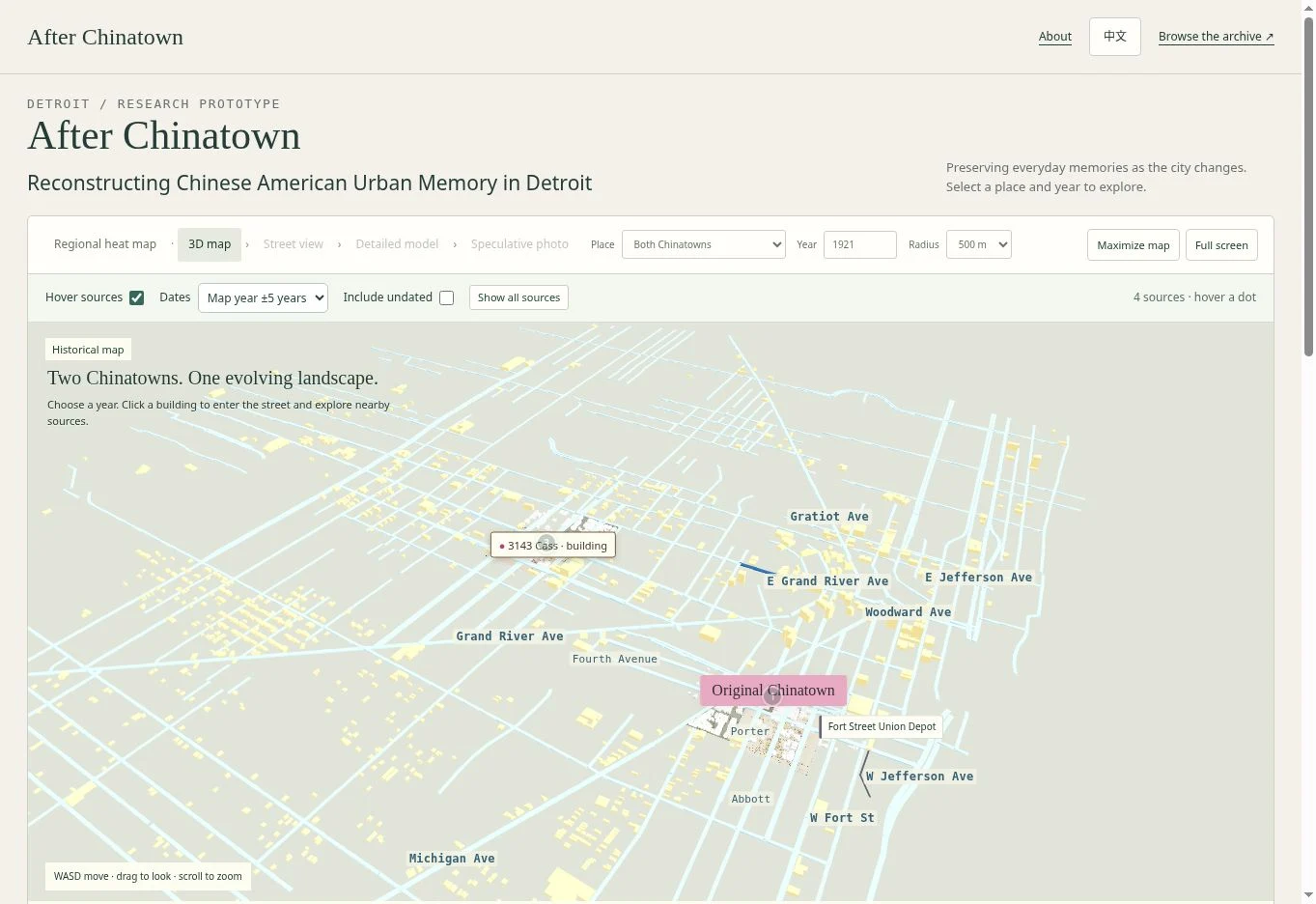Open the Place dropdown
The height and width of the screenshot is (904, 1316).
704,244
